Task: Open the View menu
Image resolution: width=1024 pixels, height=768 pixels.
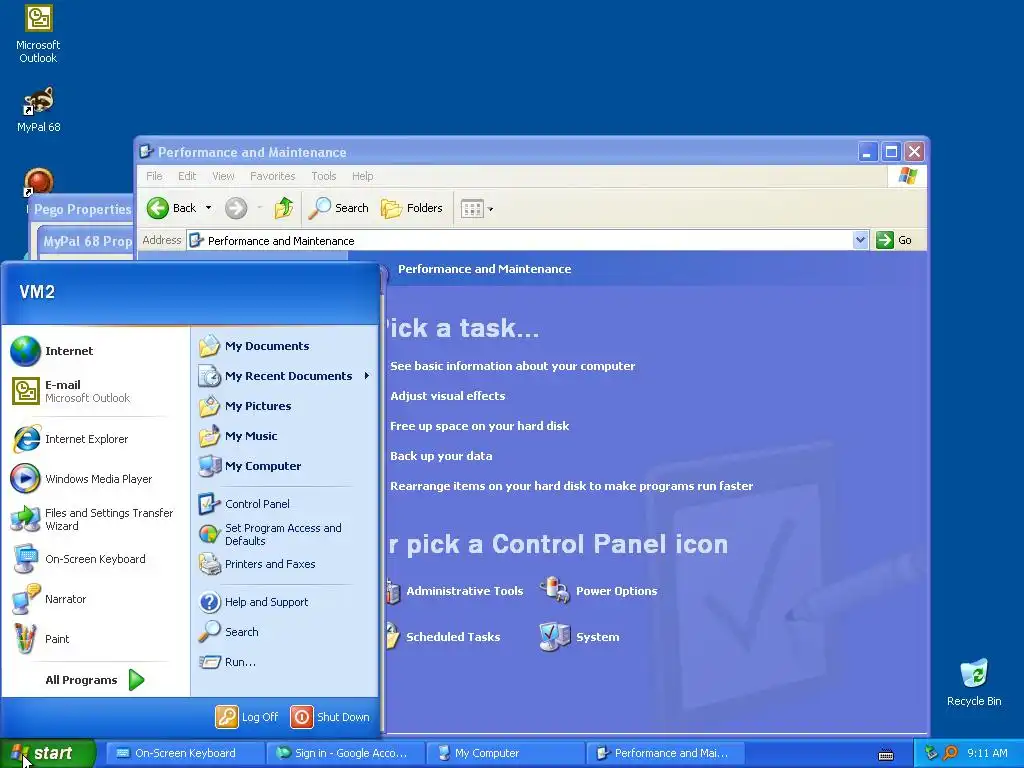Action: pos(223,176)
